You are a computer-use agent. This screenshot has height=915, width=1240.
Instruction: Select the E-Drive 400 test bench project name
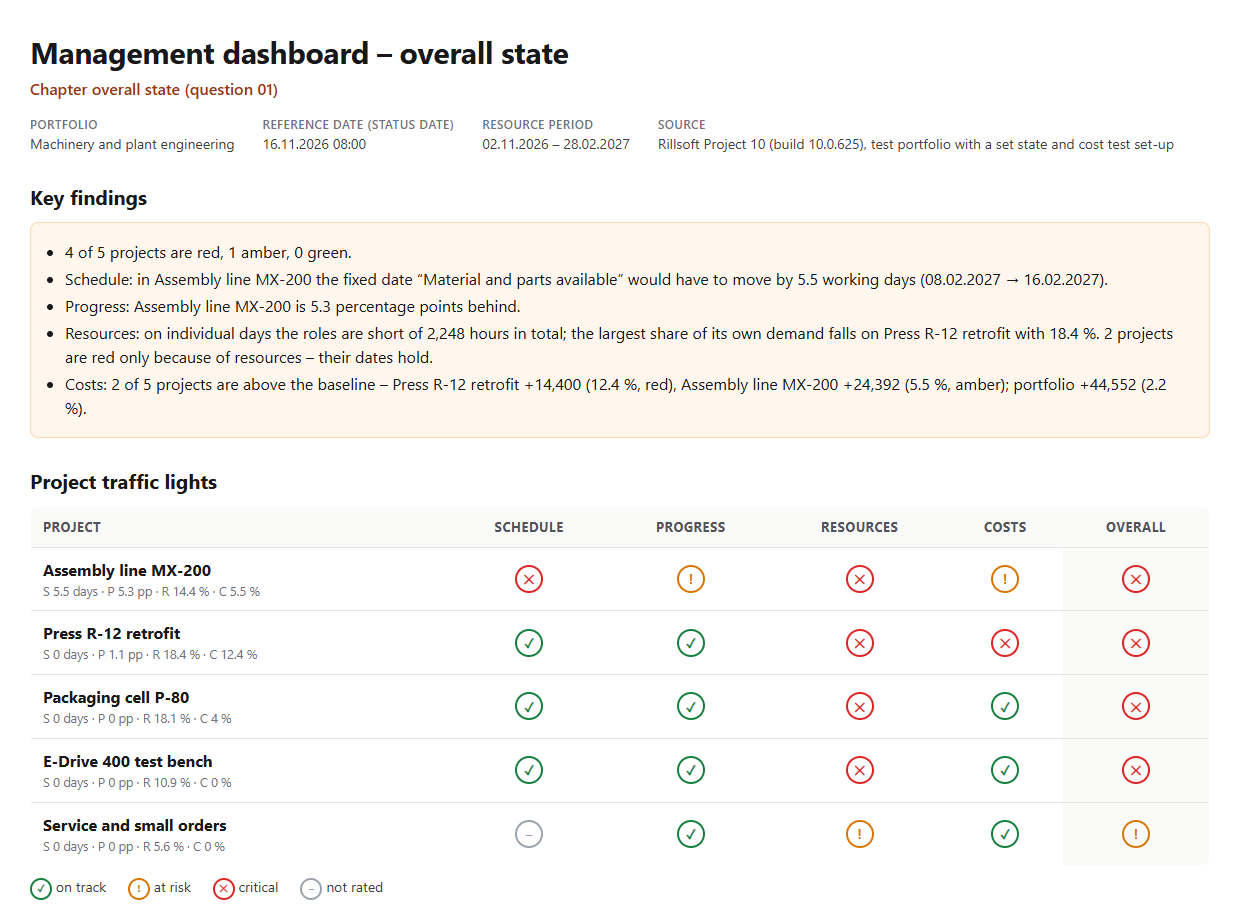click(x=128, y=762)
